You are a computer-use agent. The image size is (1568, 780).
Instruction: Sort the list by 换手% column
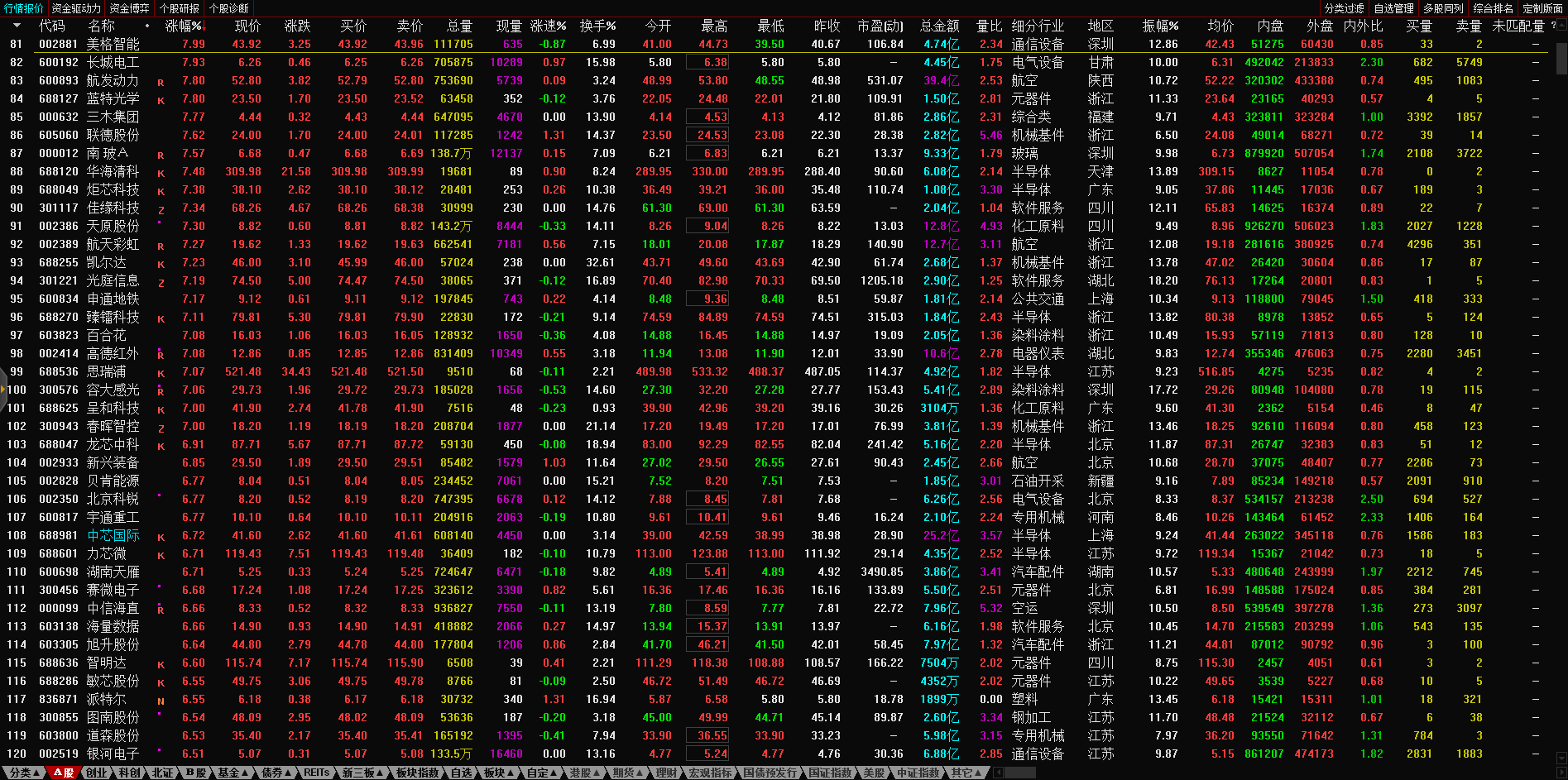597,26
